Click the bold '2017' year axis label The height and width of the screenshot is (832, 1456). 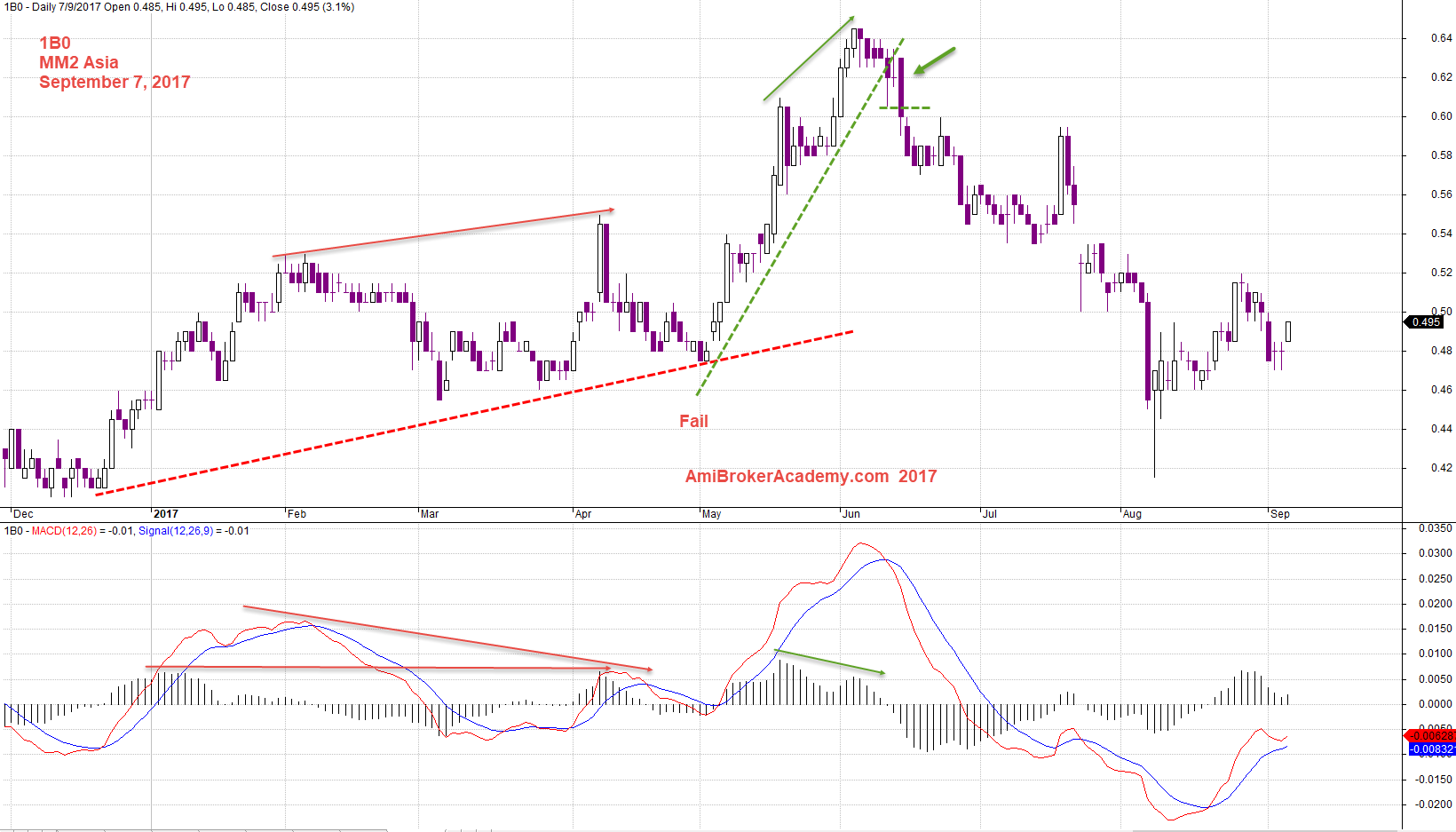coord(166,514)
